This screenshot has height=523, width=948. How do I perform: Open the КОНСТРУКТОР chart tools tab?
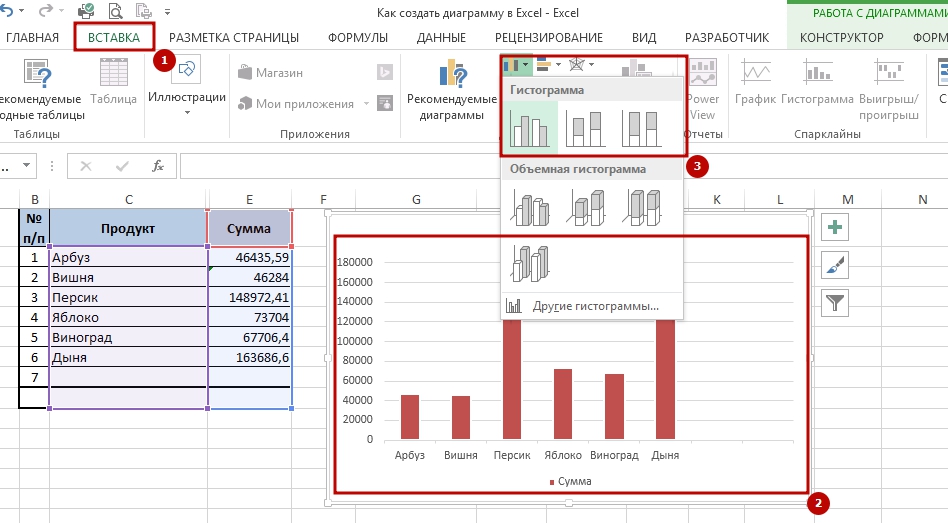[x=841, y=38]
